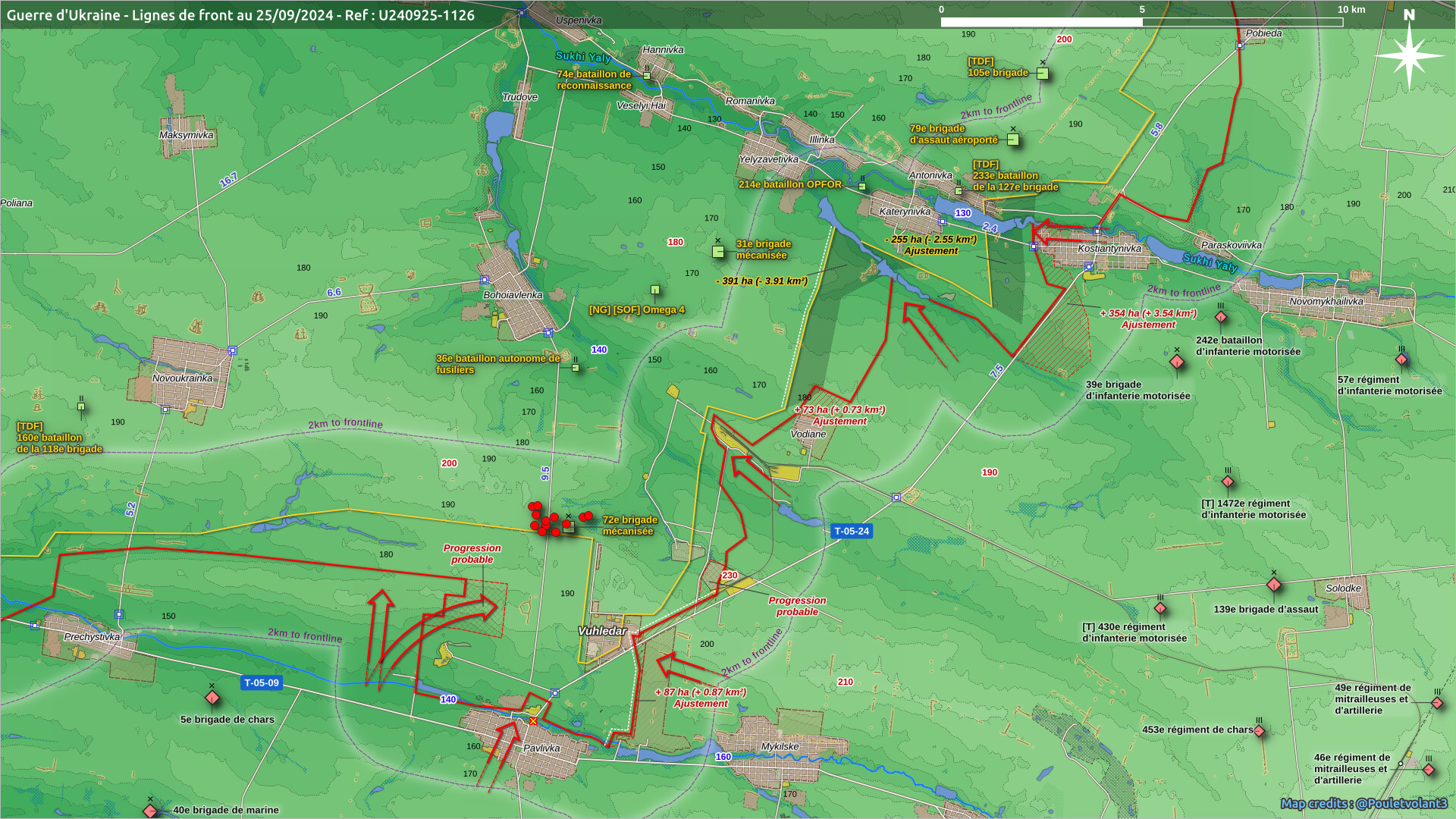
Task: Click the Kostiantynivka town label
Action: 1109,249
